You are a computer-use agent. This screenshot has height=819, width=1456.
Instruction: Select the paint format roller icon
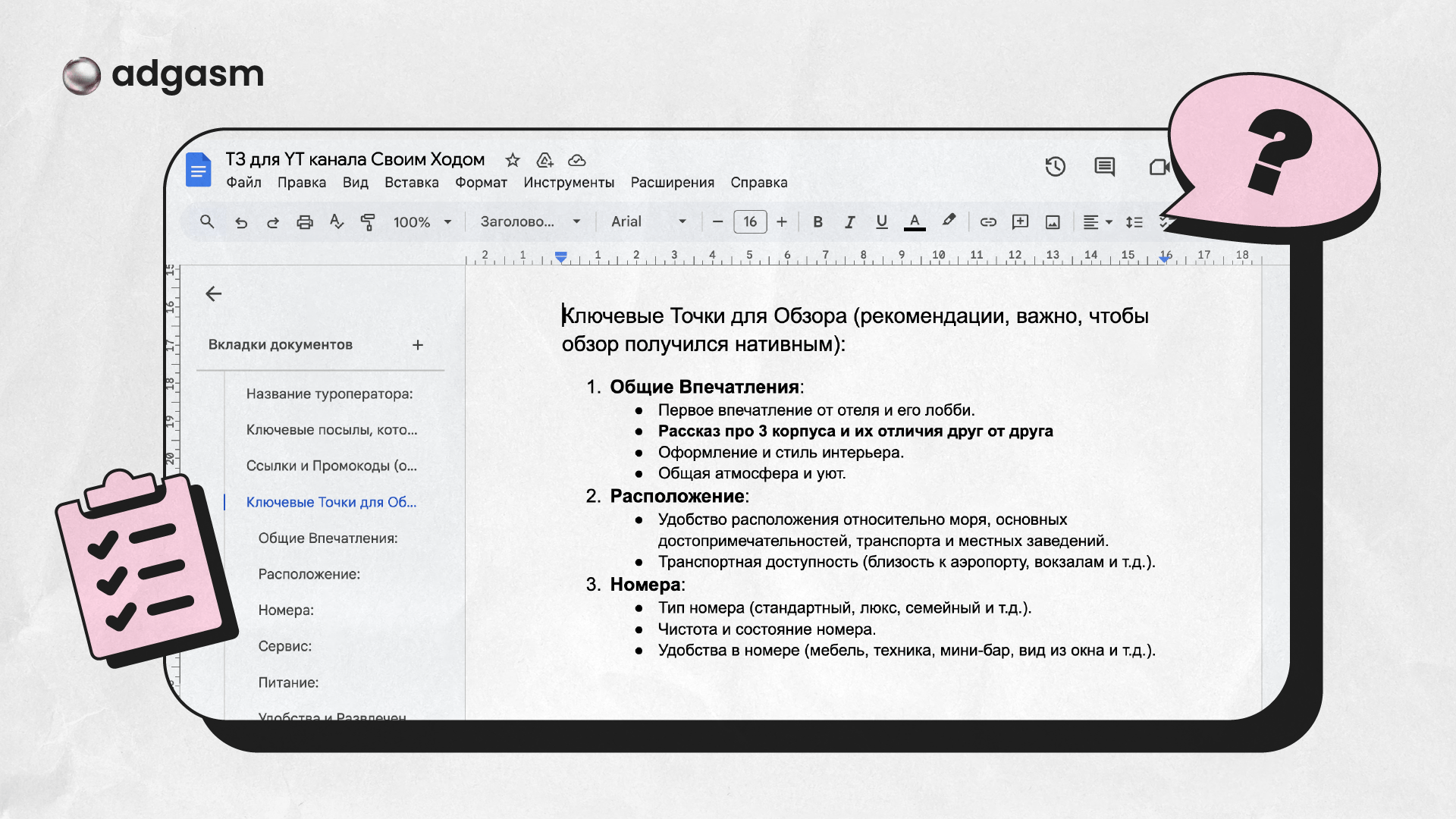(368, 222)
